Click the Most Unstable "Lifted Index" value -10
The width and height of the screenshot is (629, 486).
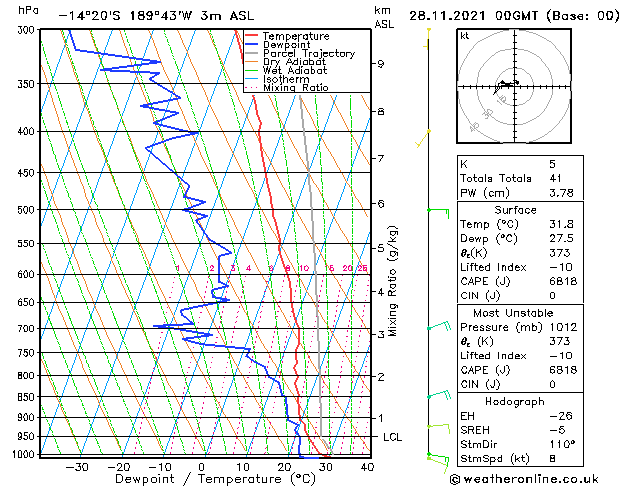pyautogui.click(x=561, y=356)
